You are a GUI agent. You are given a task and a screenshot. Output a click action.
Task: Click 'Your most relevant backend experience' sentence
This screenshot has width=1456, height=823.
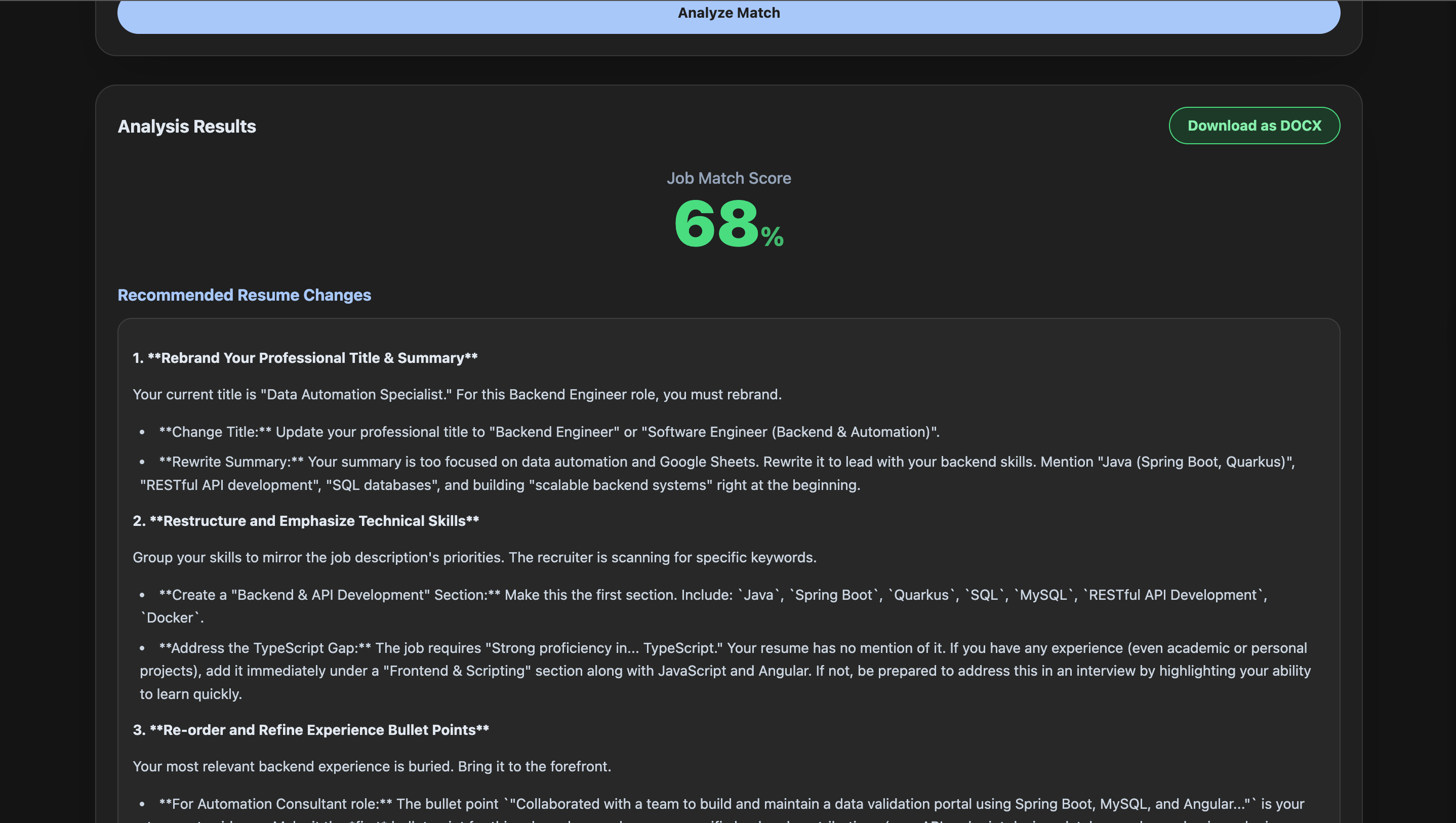[x=372, y=766]
